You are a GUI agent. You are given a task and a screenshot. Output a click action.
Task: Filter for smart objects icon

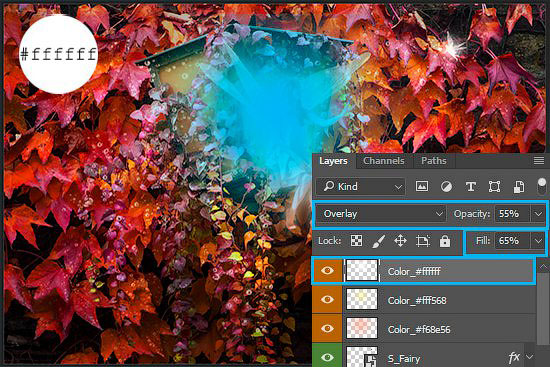click(x=519, y=187)
